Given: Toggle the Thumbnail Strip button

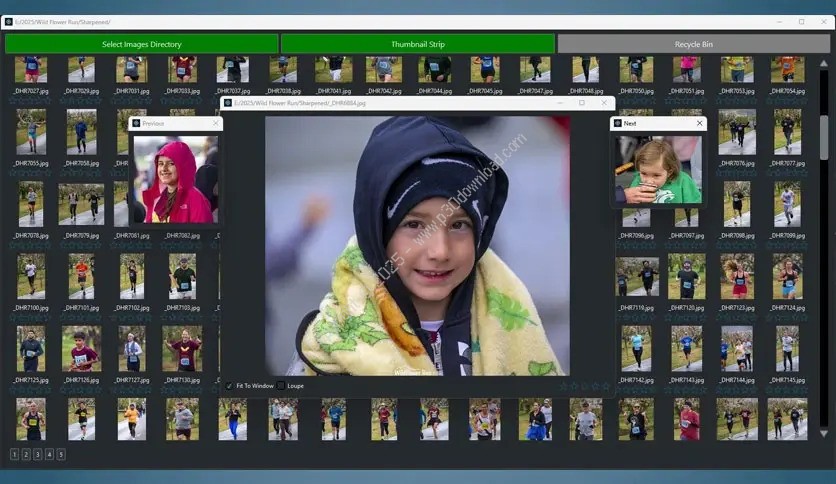Looking at the screenshot, I should coord(417,44).
